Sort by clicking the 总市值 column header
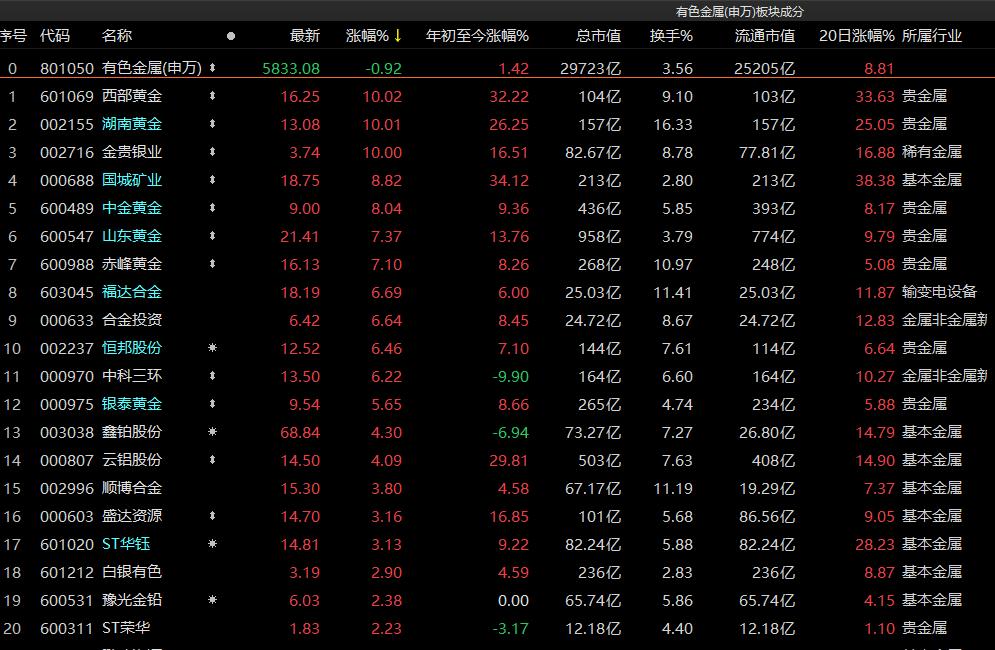Viewport: 995px width, 650px height. pyautogui.click(x=597, y=34)
